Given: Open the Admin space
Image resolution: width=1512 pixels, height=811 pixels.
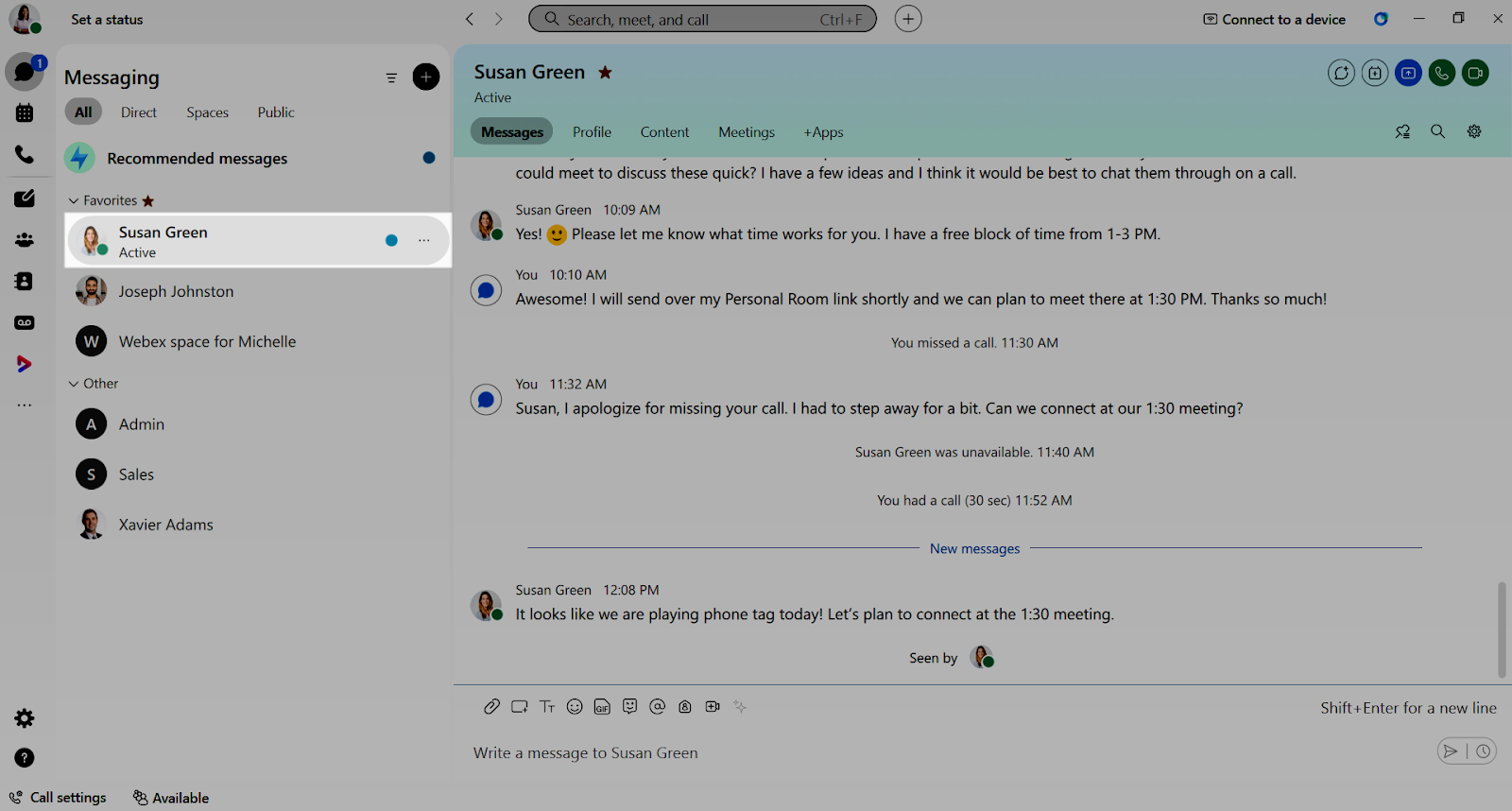Looking at the screenshot, I should 257,424.
